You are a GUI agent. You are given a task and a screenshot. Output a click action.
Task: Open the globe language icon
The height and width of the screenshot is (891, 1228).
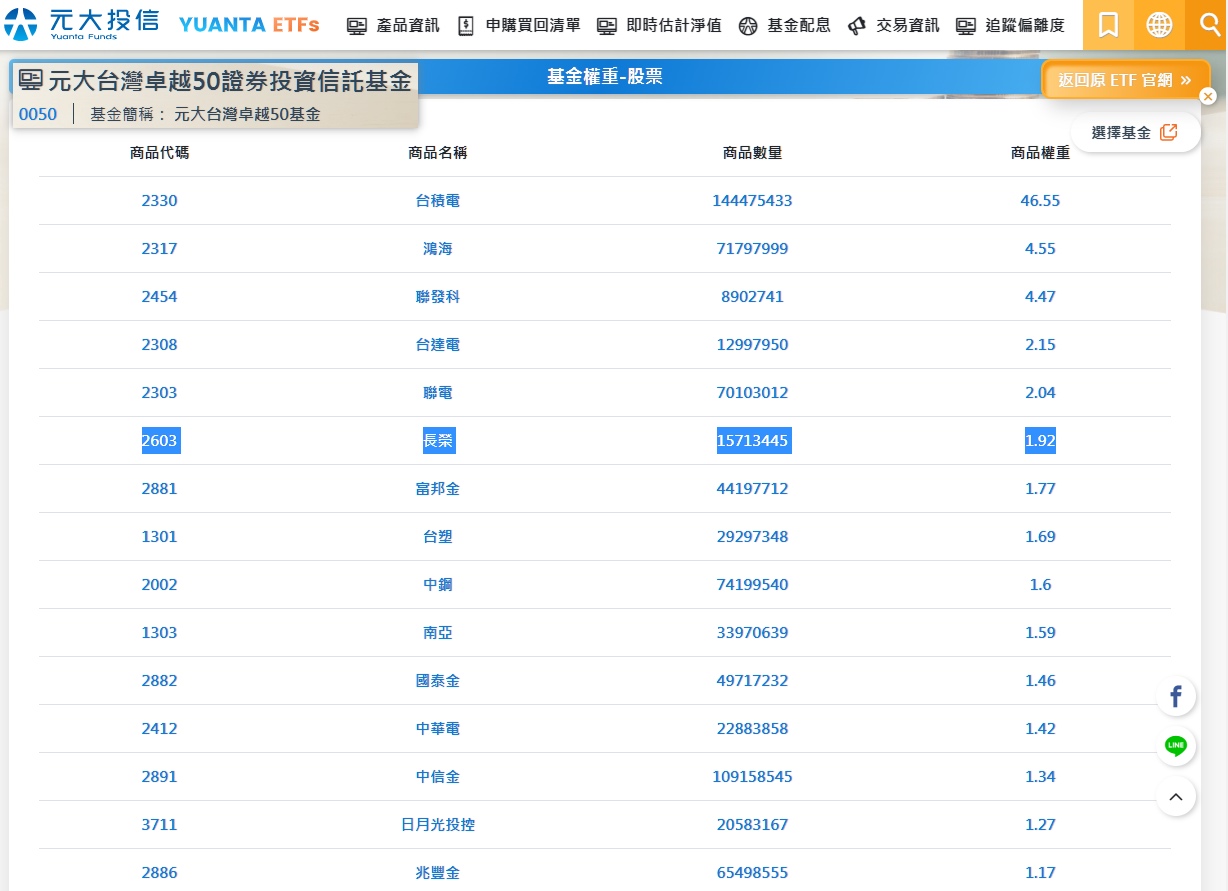click(1159, 25)
